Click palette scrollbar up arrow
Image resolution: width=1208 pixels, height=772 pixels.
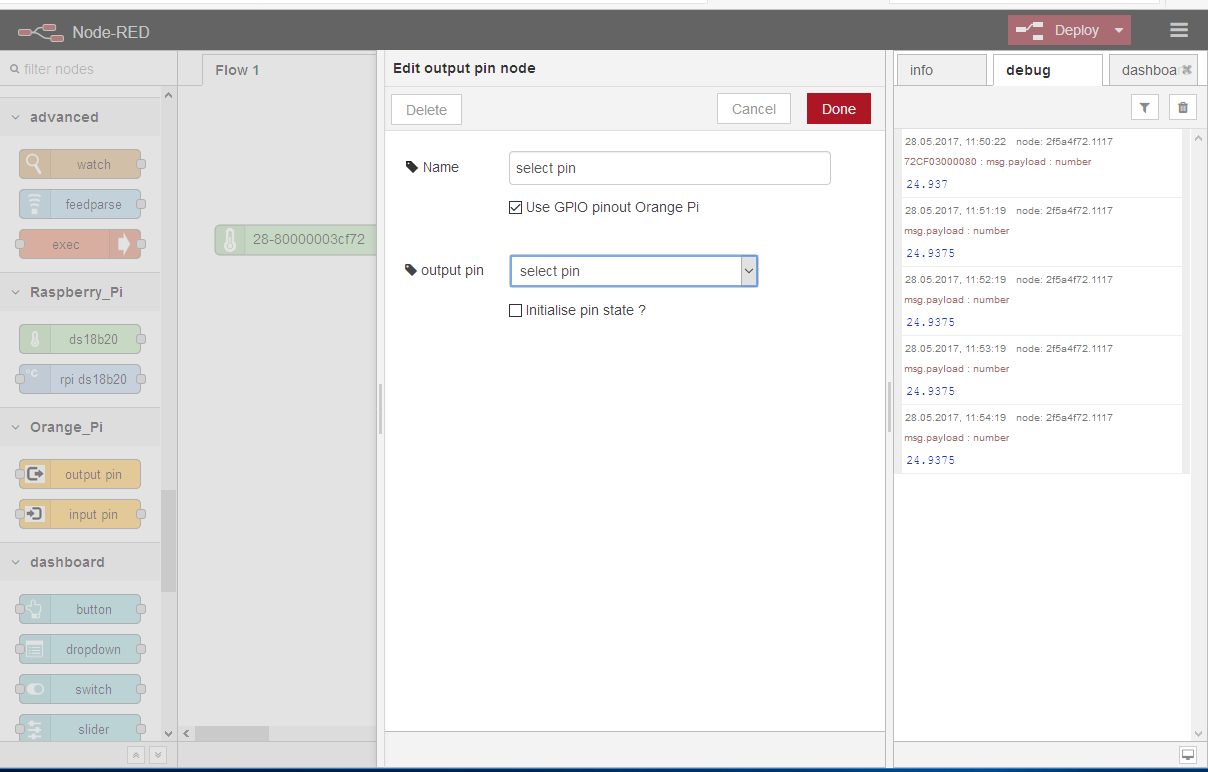coord(168,95)
